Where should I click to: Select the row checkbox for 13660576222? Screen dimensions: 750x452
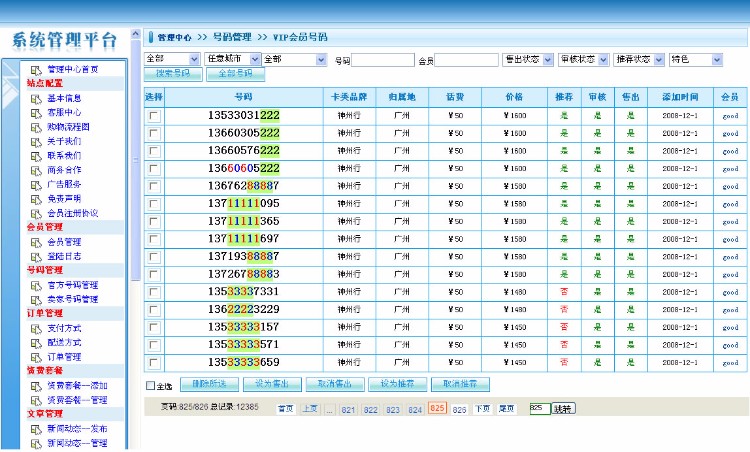coord(154,151)
